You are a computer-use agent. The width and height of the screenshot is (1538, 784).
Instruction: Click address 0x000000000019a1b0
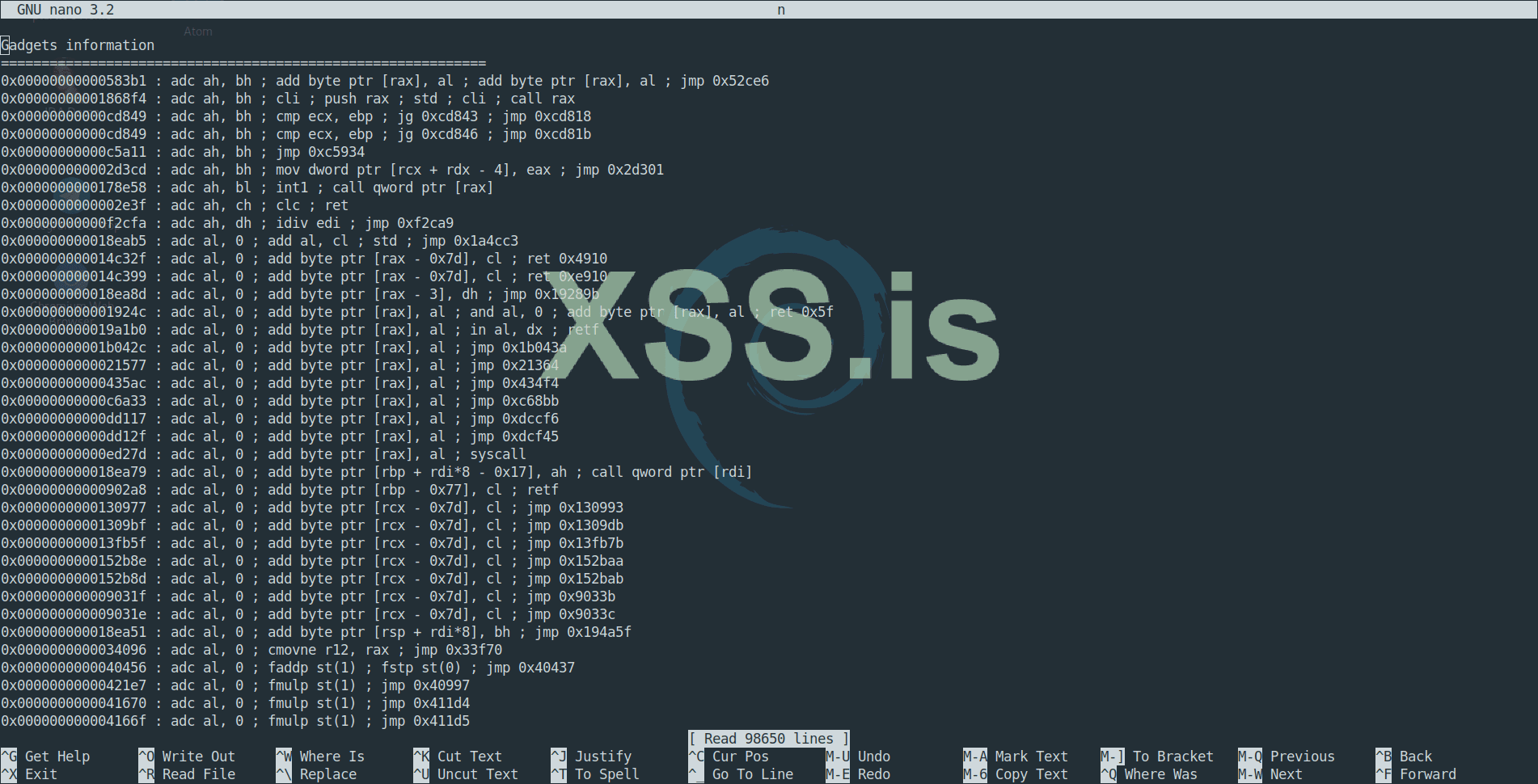[x=74, y=330]
